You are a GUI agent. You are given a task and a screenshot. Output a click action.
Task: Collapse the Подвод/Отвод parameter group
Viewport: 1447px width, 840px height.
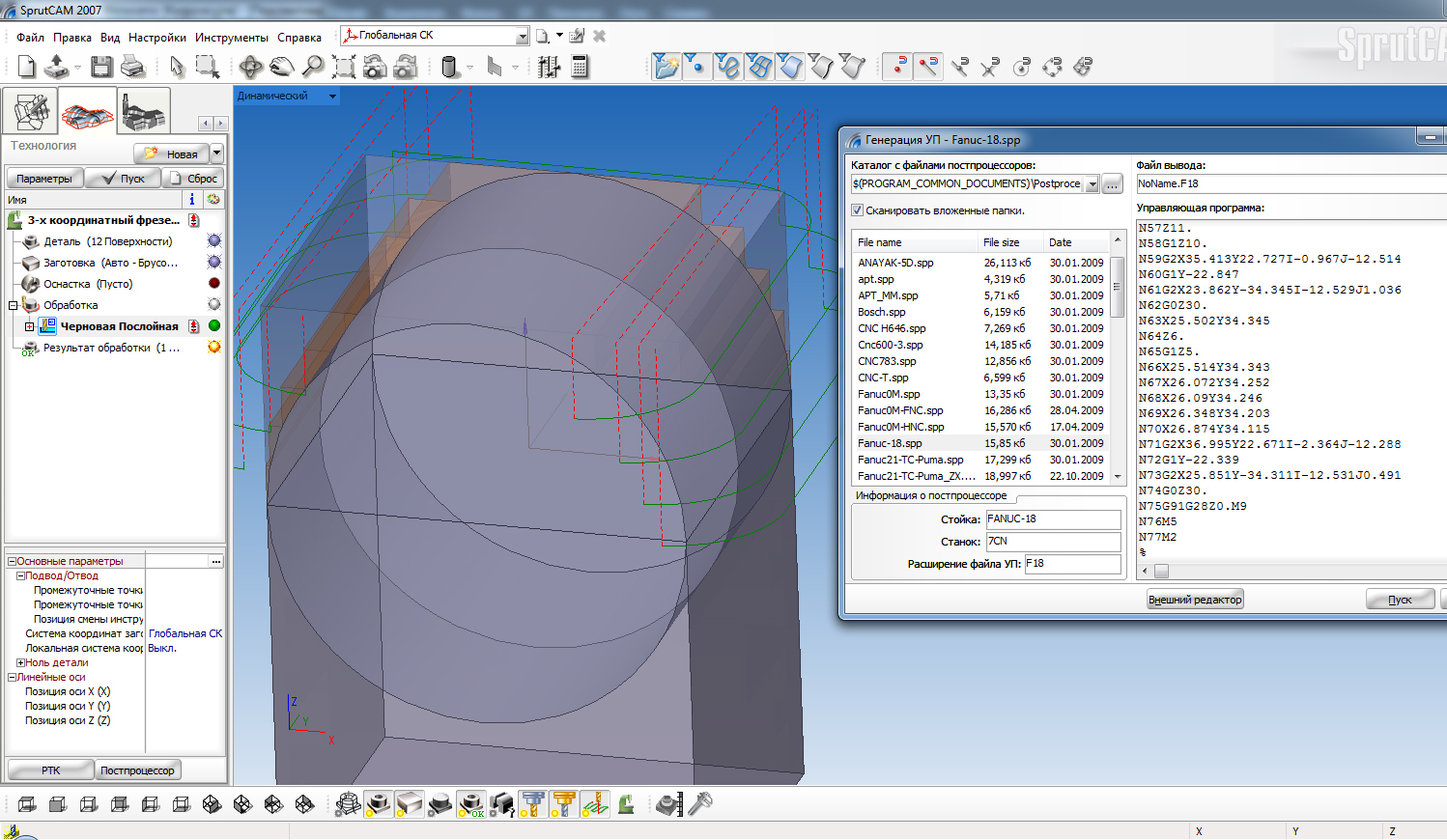20,575
